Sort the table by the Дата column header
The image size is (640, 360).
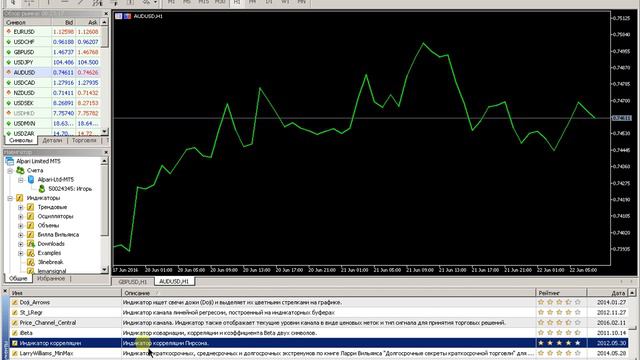[x=607, y=293]
